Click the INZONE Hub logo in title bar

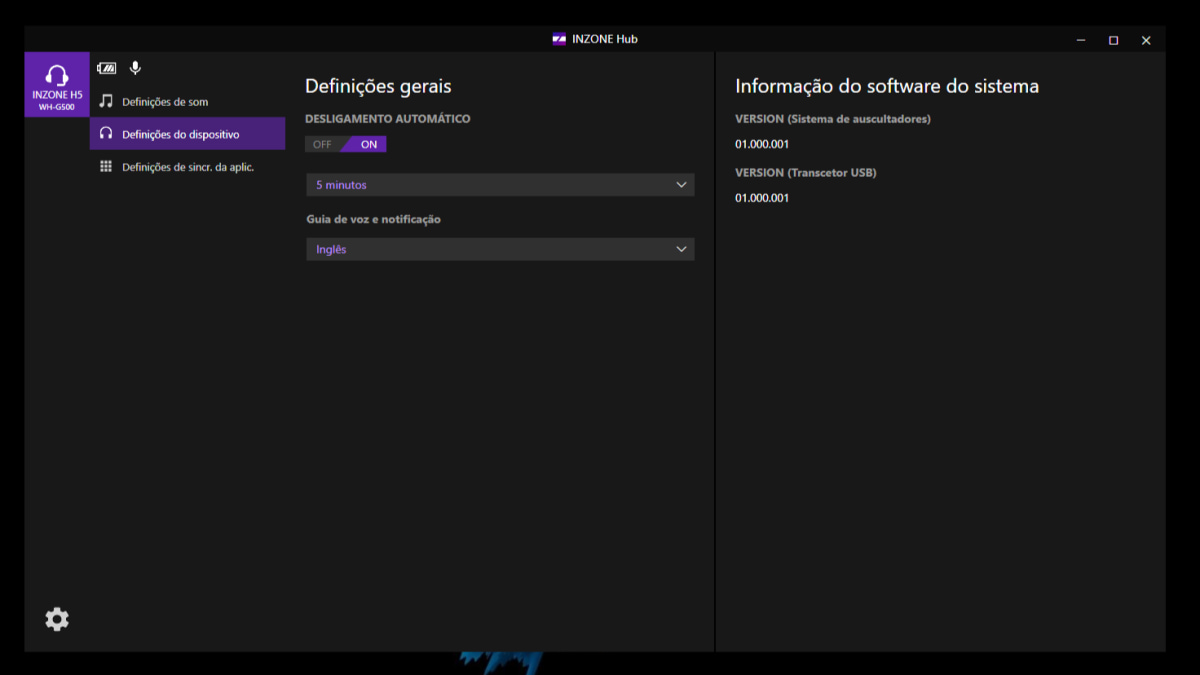point(559,39)
